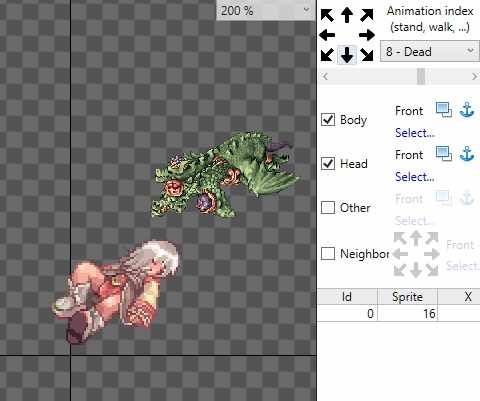Uncheck the Body checkbox
This screenshot has height=401, width=480.
[328, 119]
